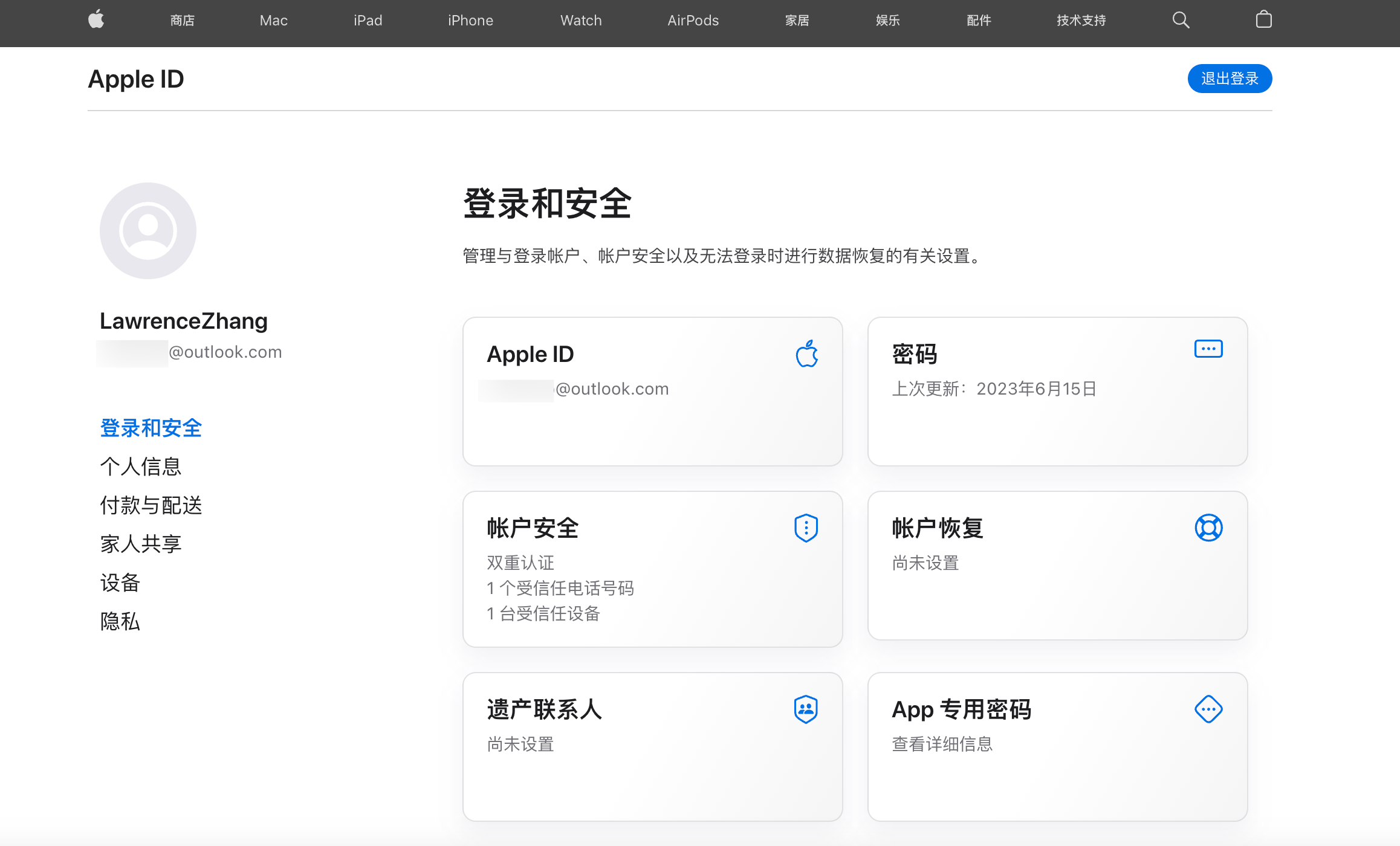The height and width of the screenshot is (846, 1400).
Task: Open Watch in the top navigation
Action: pyautogui.click(x=581, y=21)
